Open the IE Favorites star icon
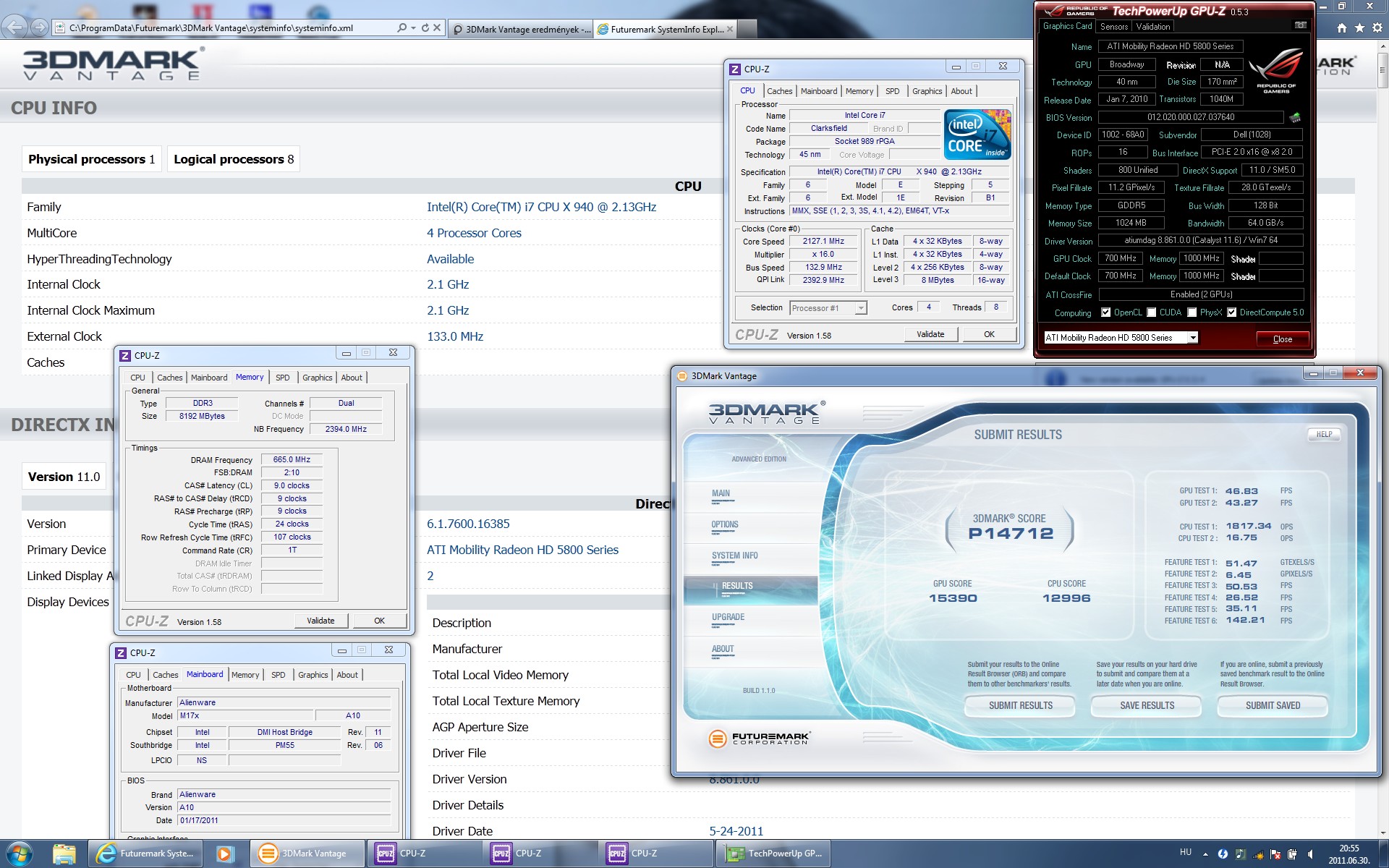This screenshot has height=868, width=1389. tap(1359, 28)
